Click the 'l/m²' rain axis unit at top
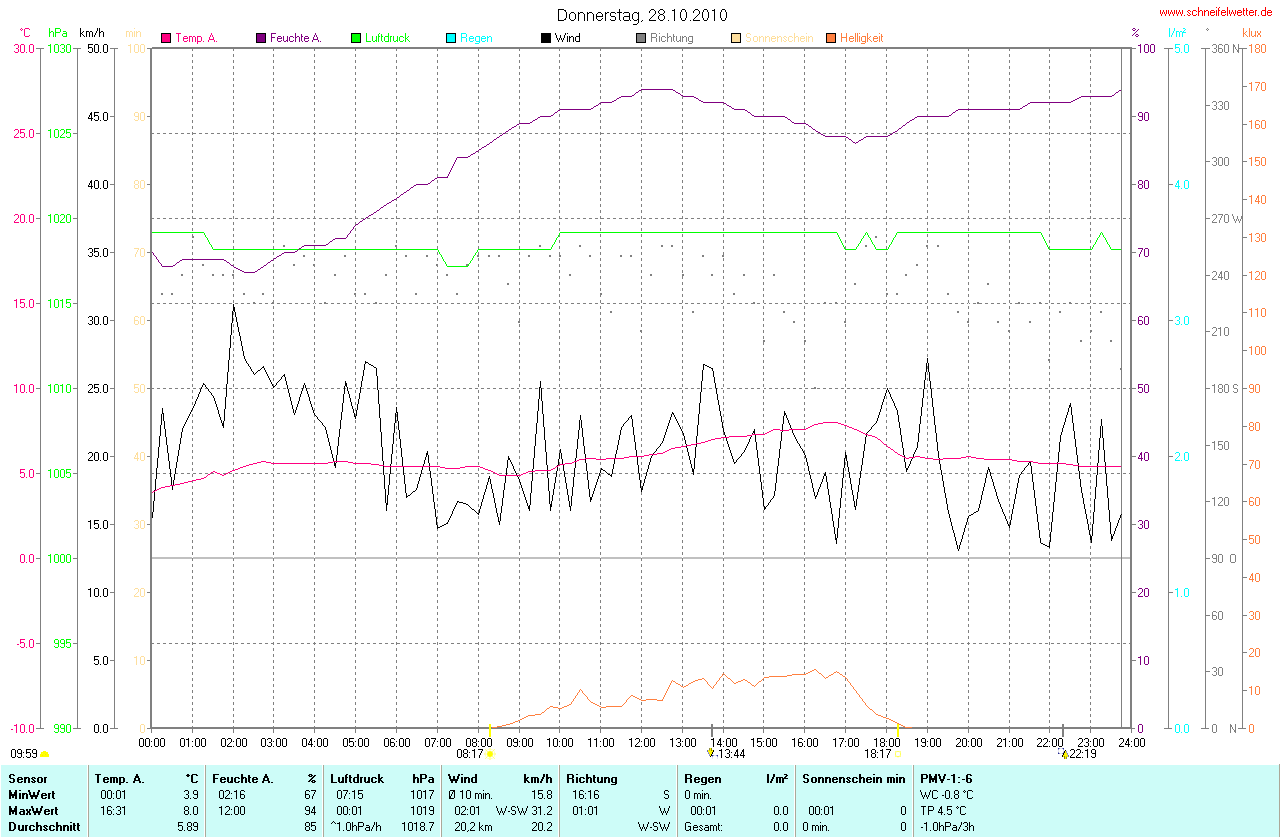The image size is (1280, 837). [1177, 33]
